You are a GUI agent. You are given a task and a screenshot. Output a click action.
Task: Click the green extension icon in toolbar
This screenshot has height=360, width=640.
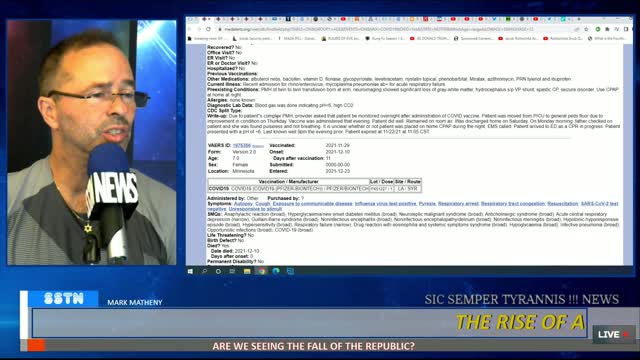(x=598, y=29)
